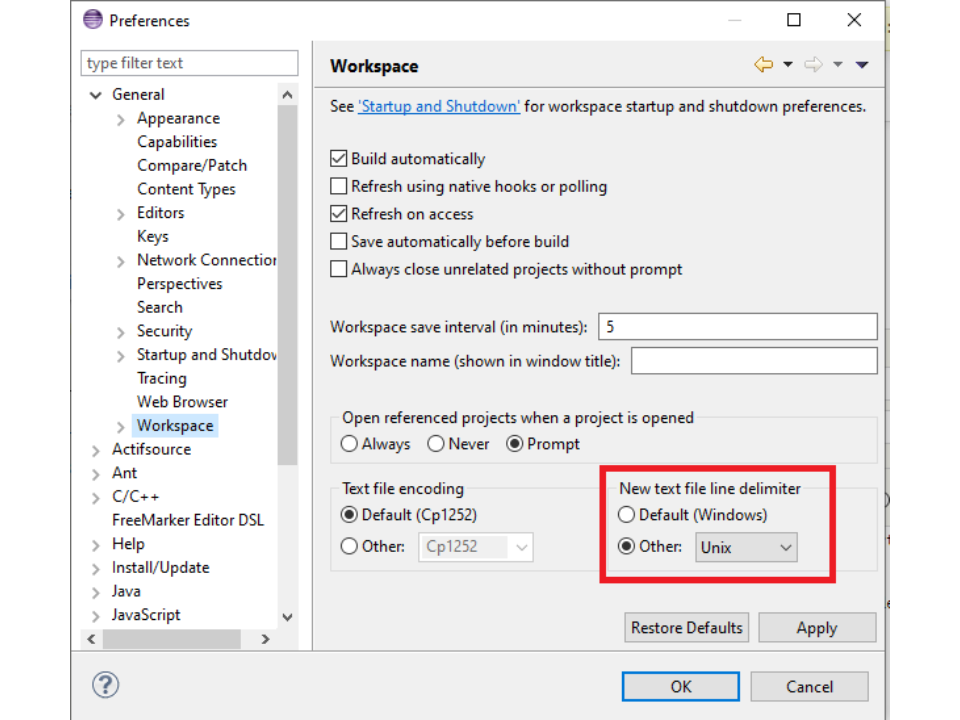
Task: Open the view menu triangle icon
Action: pos(862,65)
